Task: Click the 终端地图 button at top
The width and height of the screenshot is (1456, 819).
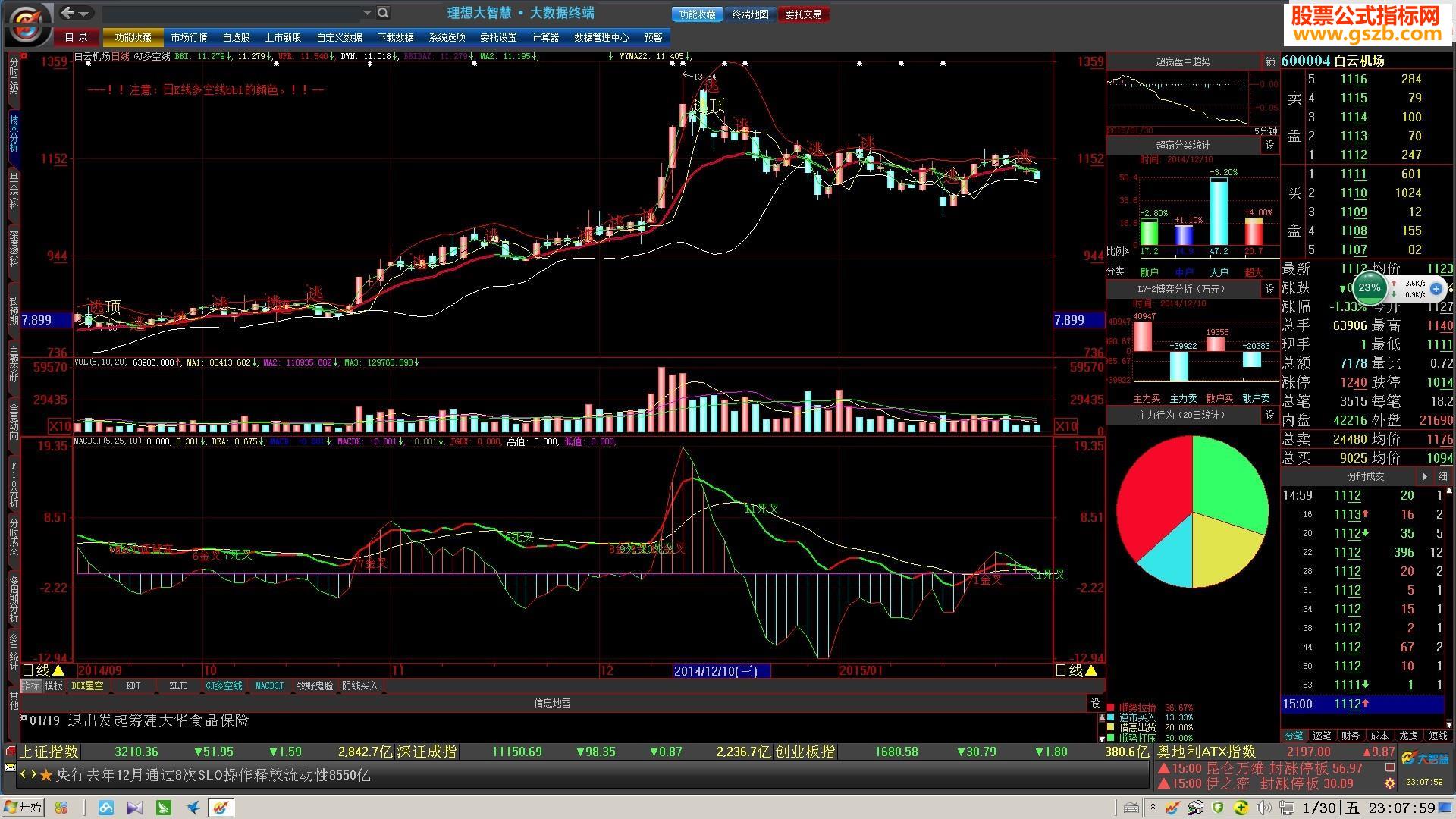Action: (750, 14)
